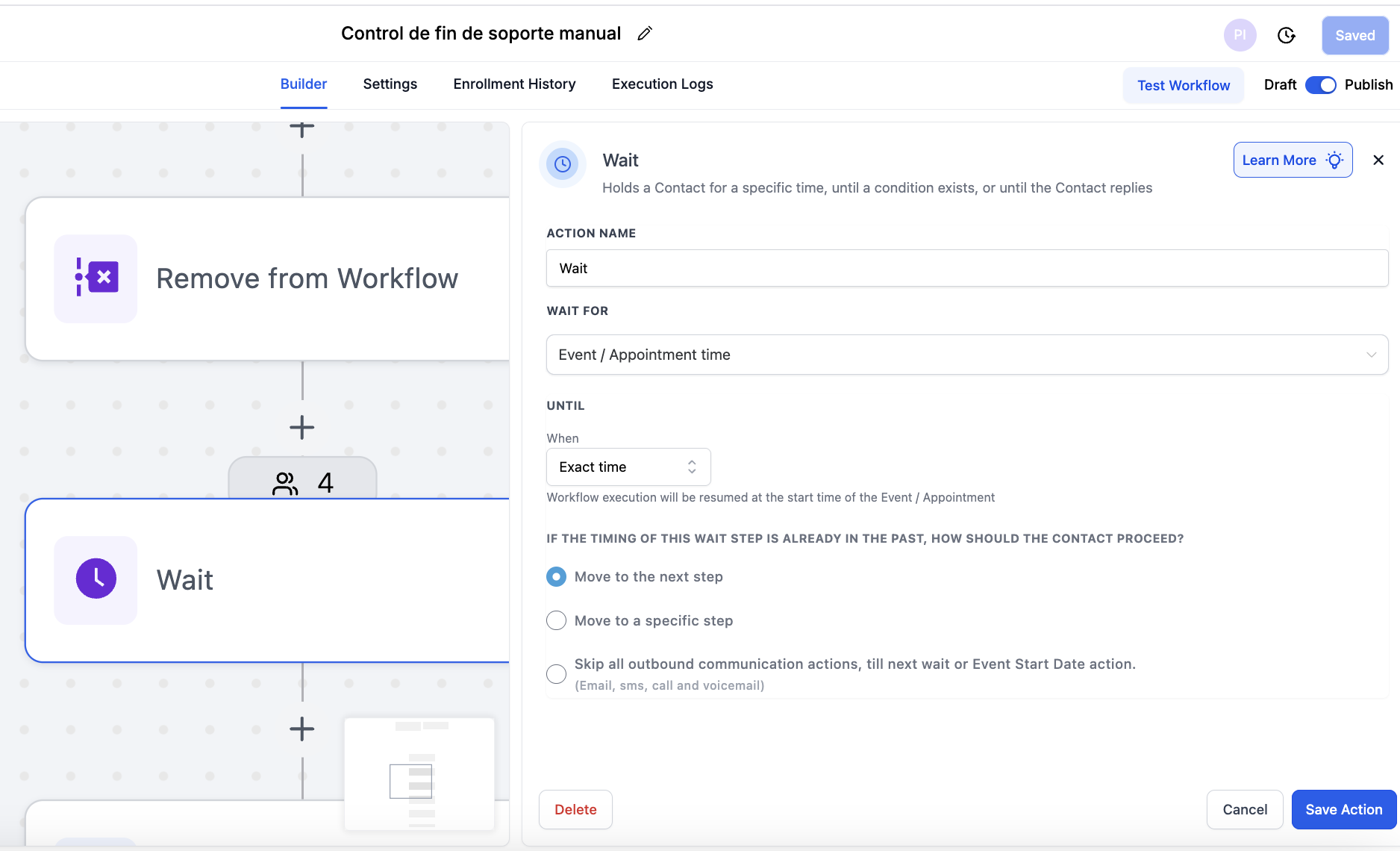1400x851 pixels.
Task: Expand the Exact time selector
Action: click(x=628, y=467)
